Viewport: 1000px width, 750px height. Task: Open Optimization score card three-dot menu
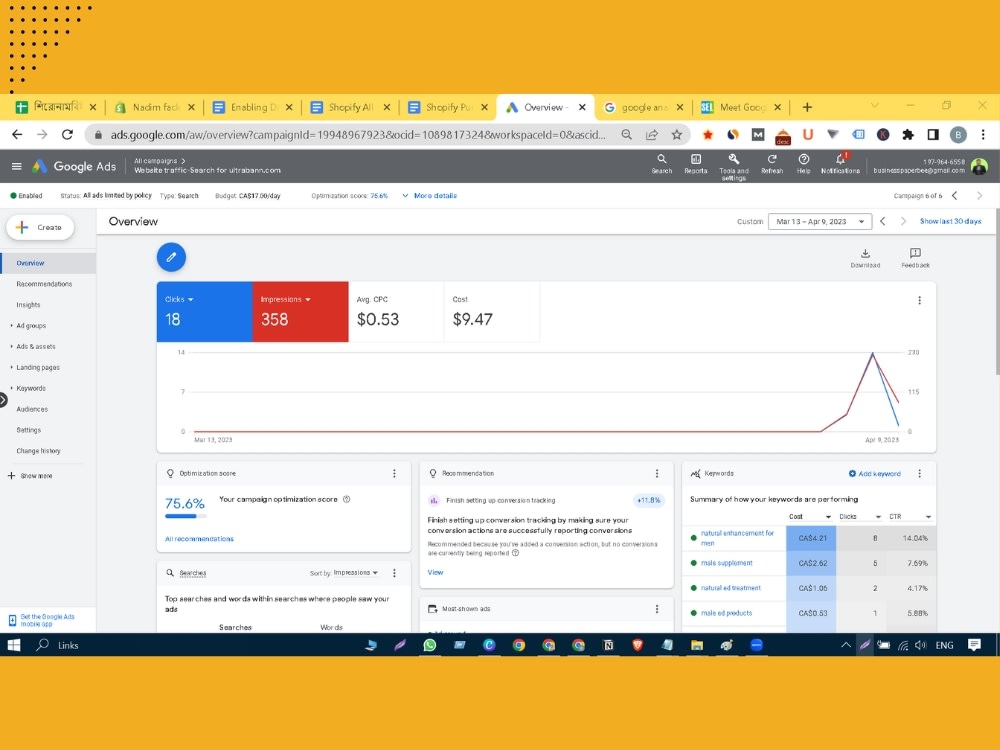click(x=394, y=473)
